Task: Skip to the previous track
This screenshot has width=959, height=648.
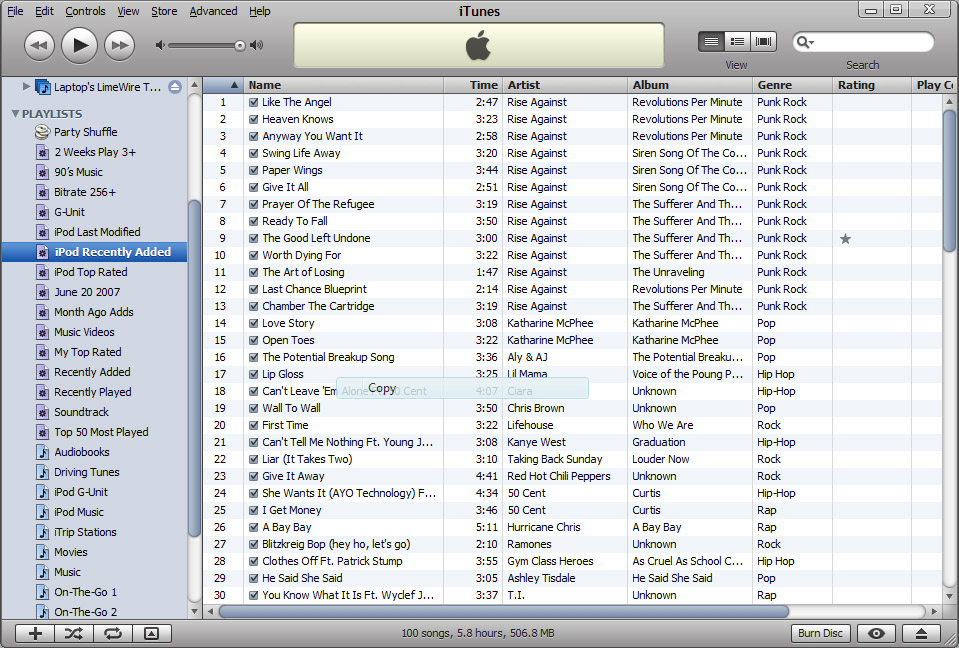Action: pos(39,46)
